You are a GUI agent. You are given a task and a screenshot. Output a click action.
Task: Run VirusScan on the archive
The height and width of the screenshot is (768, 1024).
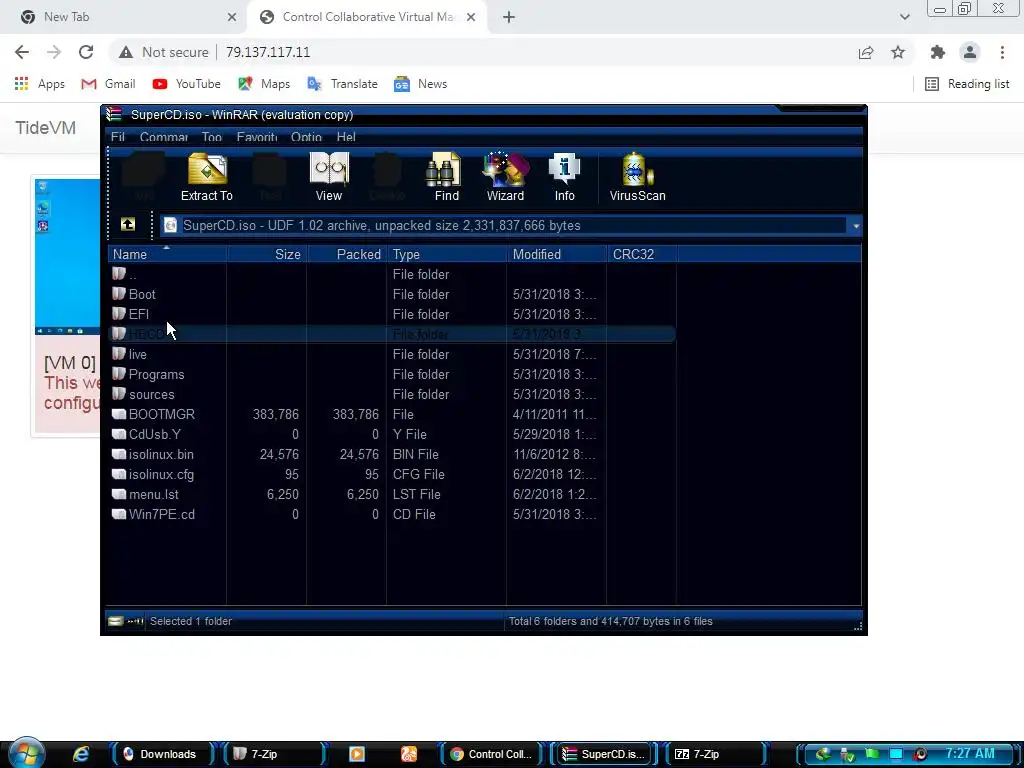637,177
